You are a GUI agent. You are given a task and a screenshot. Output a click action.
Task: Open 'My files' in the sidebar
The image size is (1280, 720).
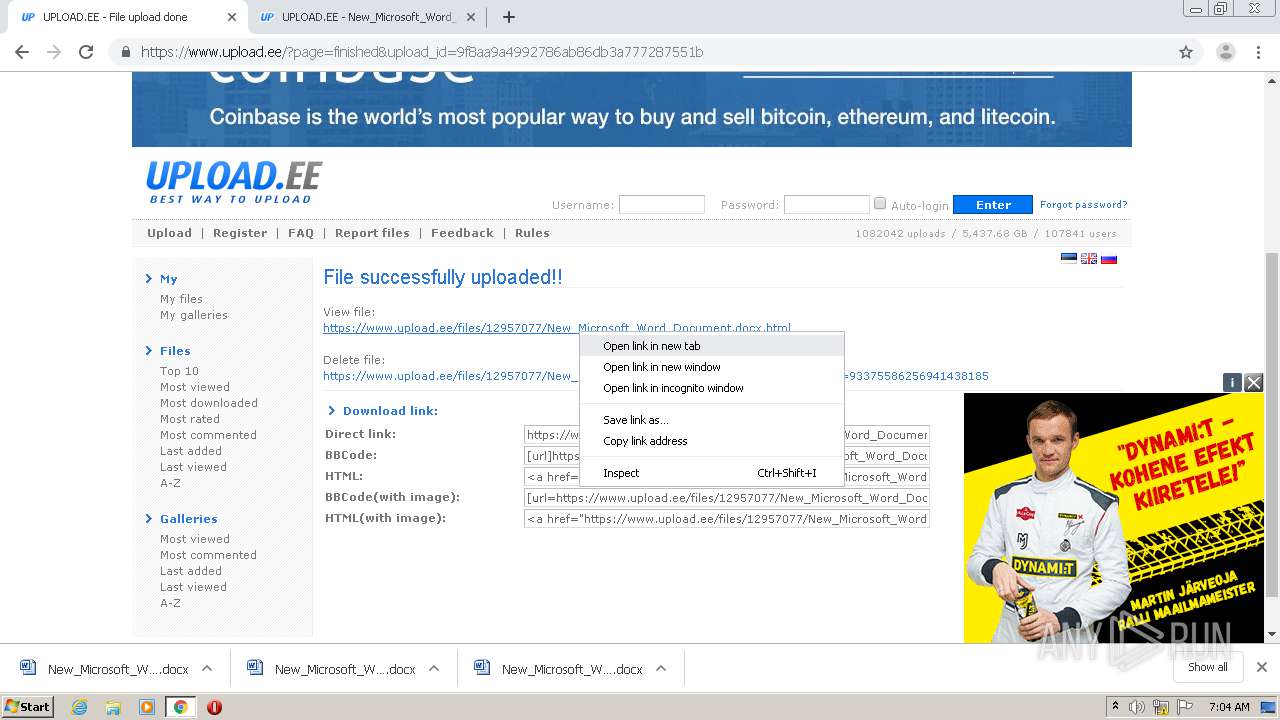click(x=181, y=299)
